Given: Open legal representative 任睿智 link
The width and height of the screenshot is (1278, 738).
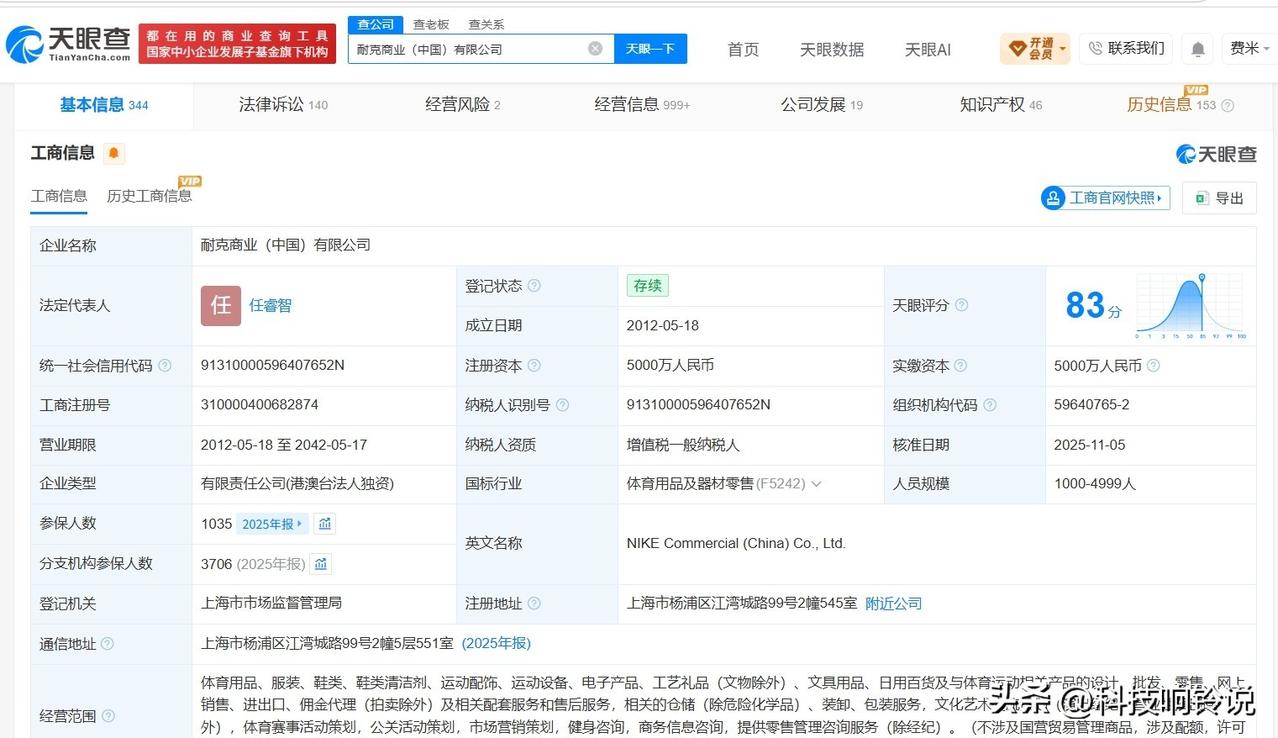Looking at the screenshot, I should point(271,306).
